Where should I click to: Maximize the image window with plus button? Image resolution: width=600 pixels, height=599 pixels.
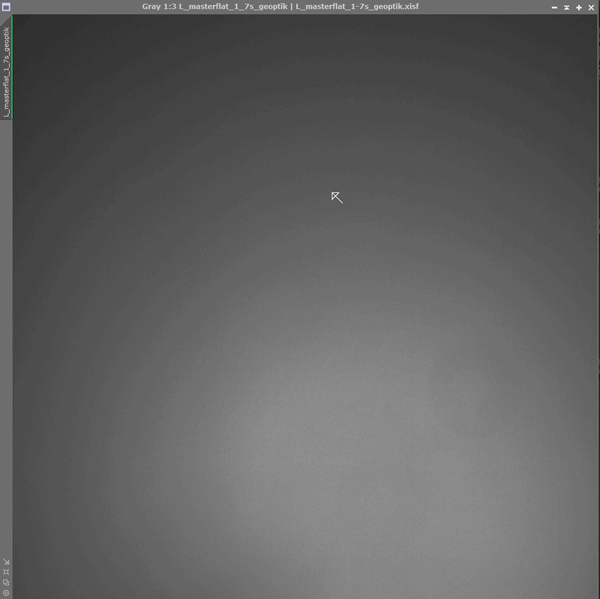pyautogui.click(x=579, y=7)
